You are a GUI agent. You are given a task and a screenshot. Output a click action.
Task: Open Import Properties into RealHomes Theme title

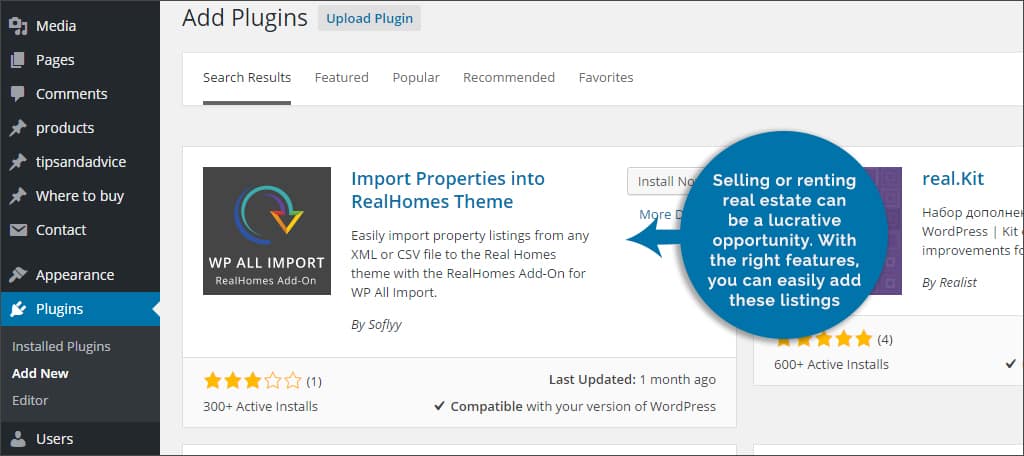click(448, 190)
